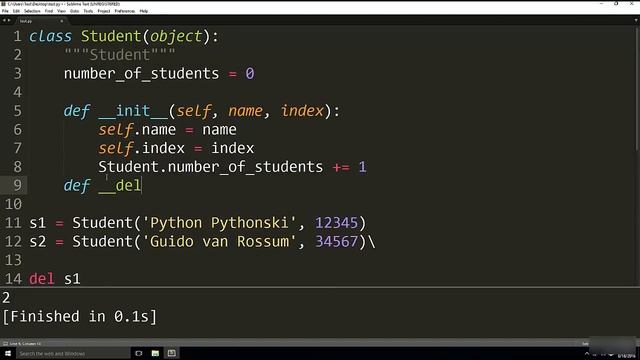Click the 'index' parameter on line 5

(302, 111)
